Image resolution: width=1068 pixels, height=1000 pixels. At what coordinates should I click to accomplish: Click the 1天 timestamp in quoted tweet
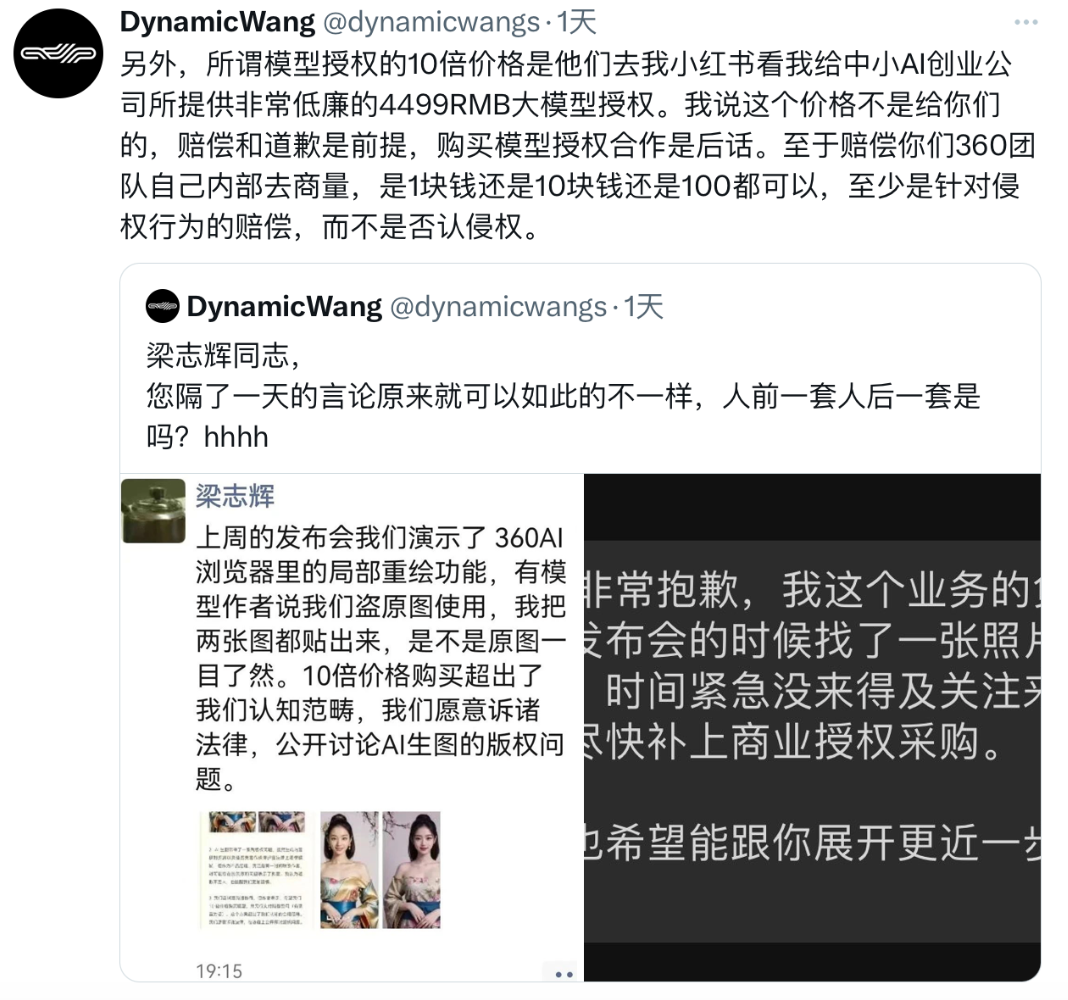[644, 307]
